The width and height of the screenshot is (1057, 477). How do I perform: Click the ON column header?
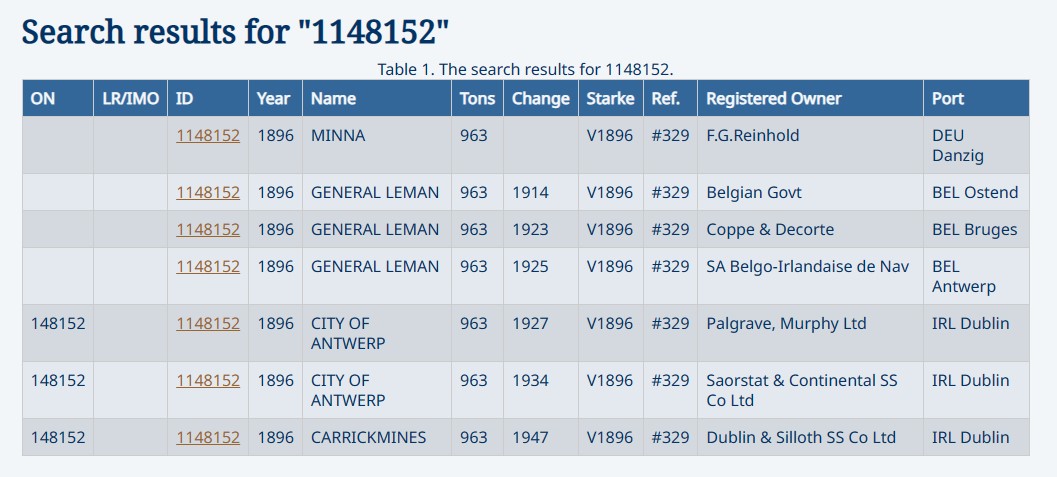click(x=43, y=99)
